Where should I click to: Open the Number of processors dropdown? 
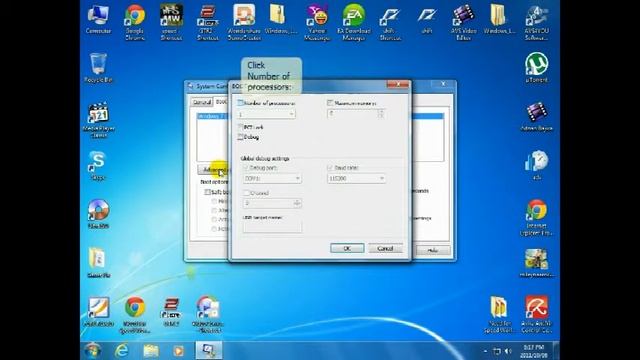[267, 114]
